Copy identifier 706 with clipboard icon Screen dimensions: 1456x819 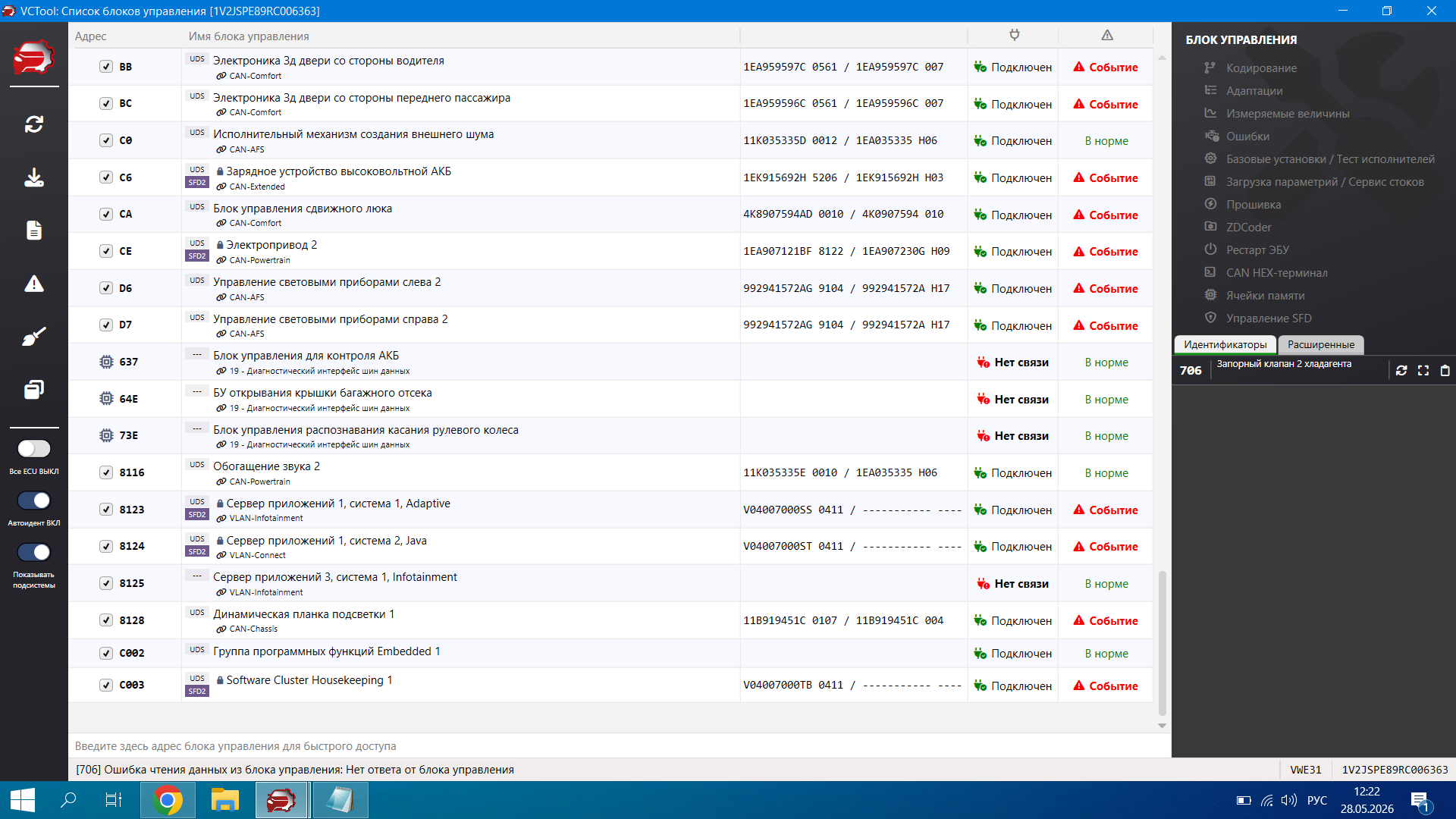click(x=1445, y=370)
